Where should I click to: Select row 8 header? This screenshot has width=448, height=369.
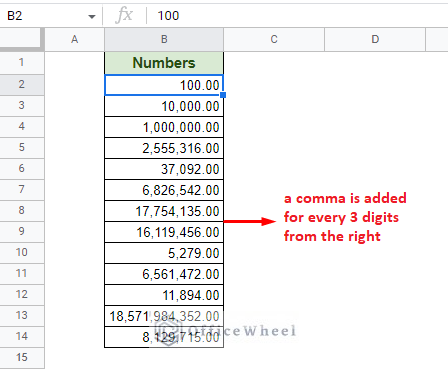[22, 210]
